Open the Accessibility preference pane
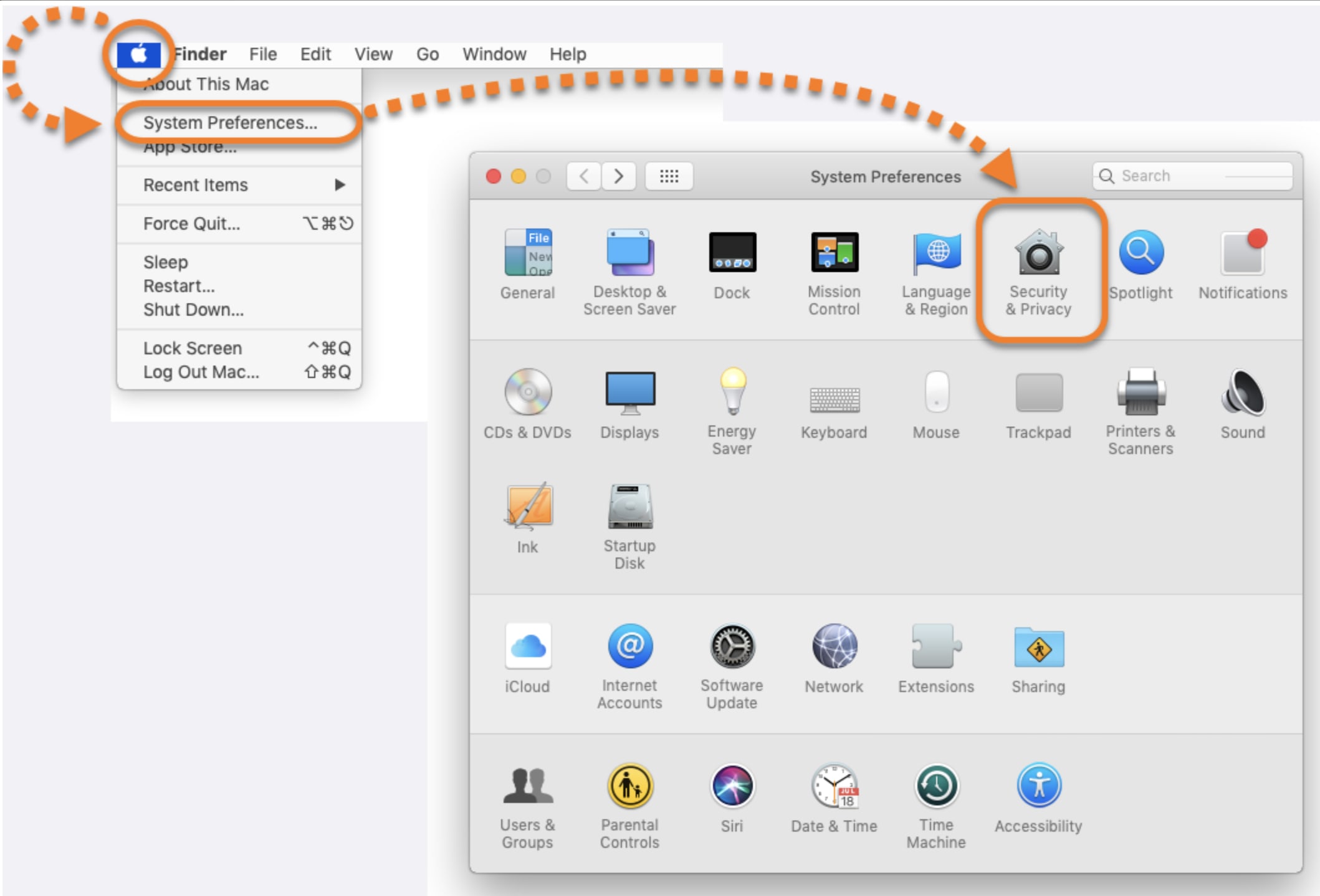 click(1038, 786)
